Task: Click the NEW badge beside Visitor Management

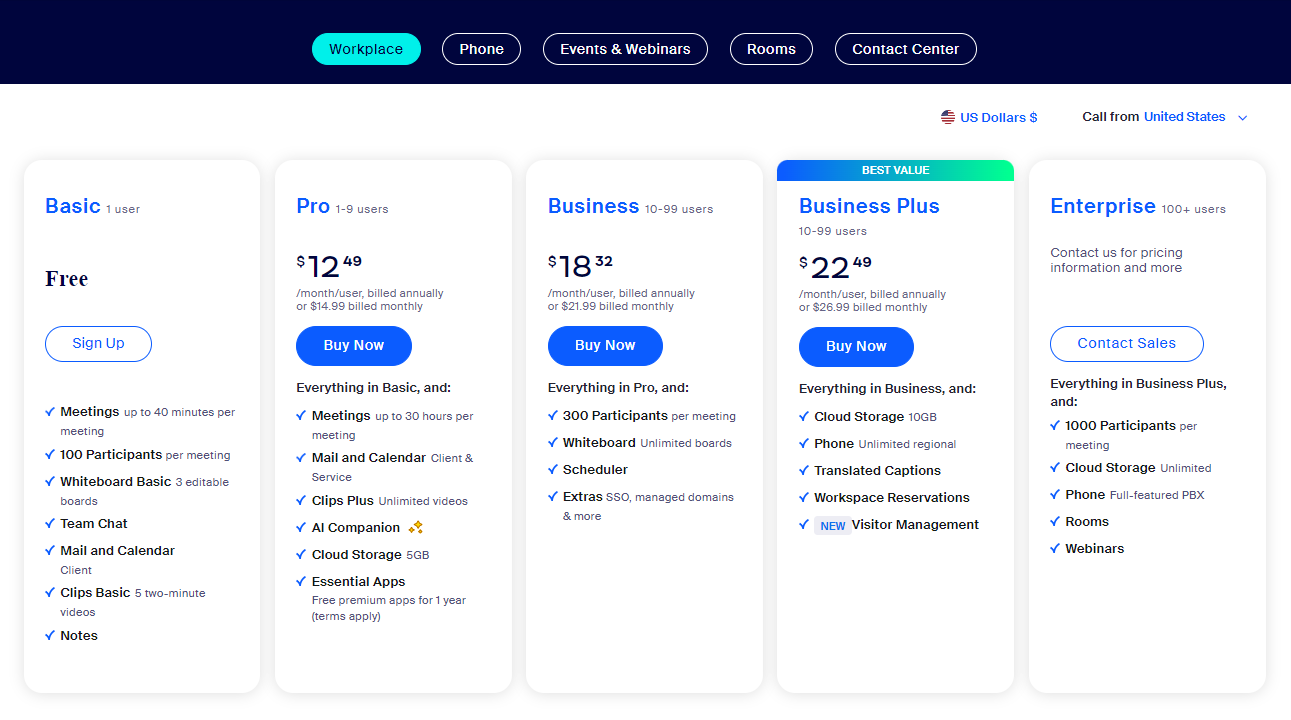Action: (x=832, y=525)
